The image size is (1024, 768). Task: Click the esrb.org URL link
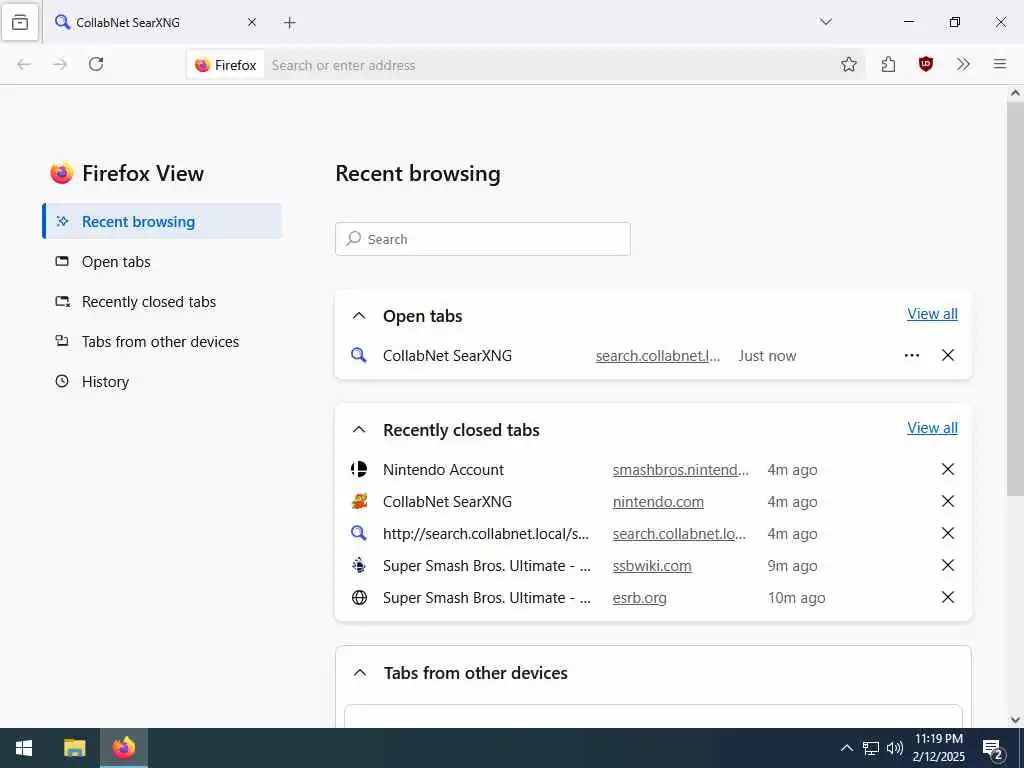[x=639, y=598]
